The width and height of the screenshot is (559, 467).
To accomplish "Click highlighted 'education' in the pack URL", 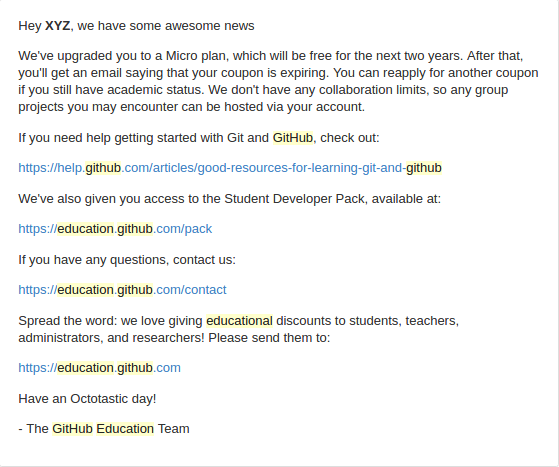I will [85, 229].
